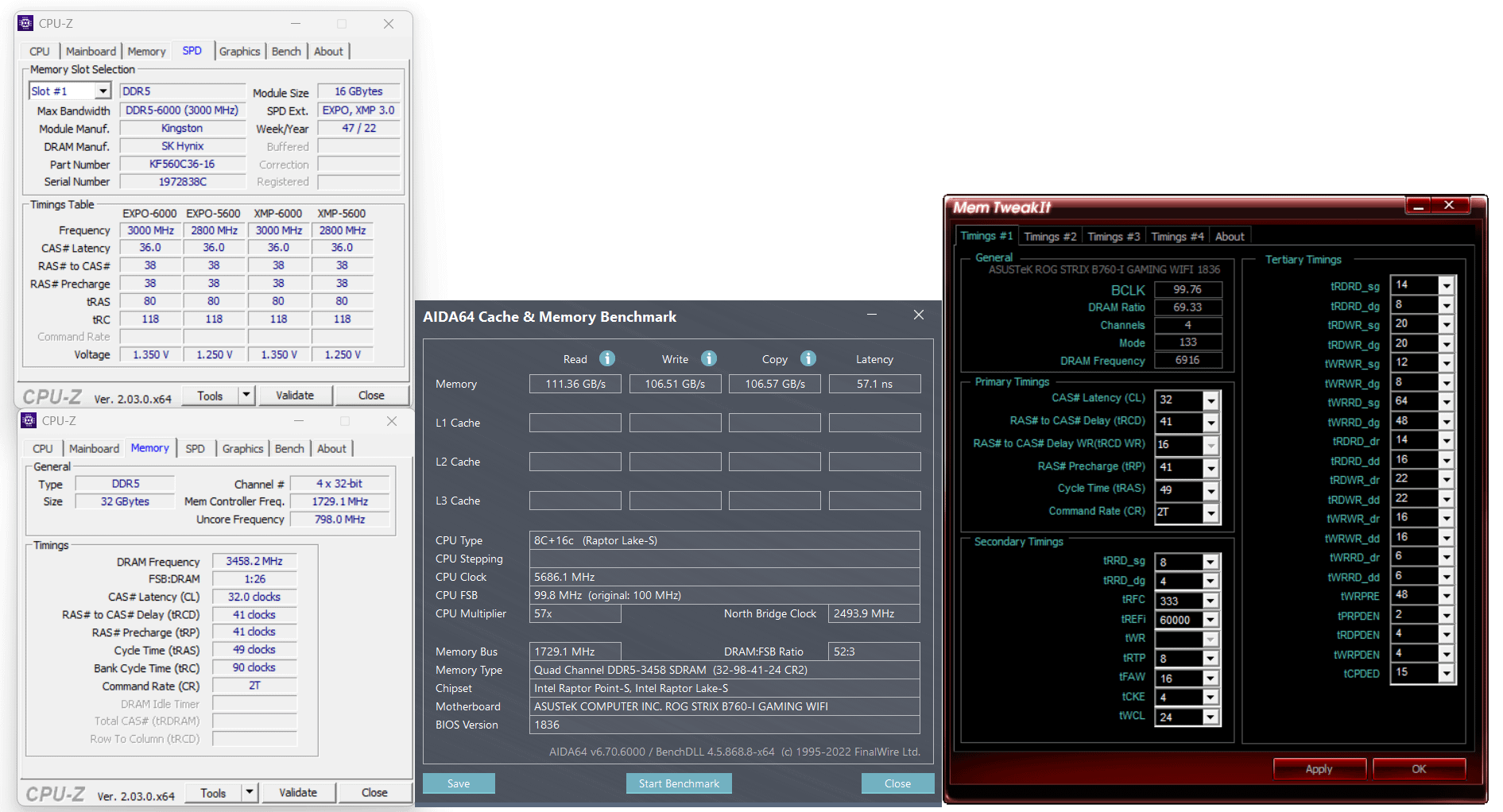Click Start Benchmark button in AIDA64
Screen dimensions: 1503x812
pos(679,783)
